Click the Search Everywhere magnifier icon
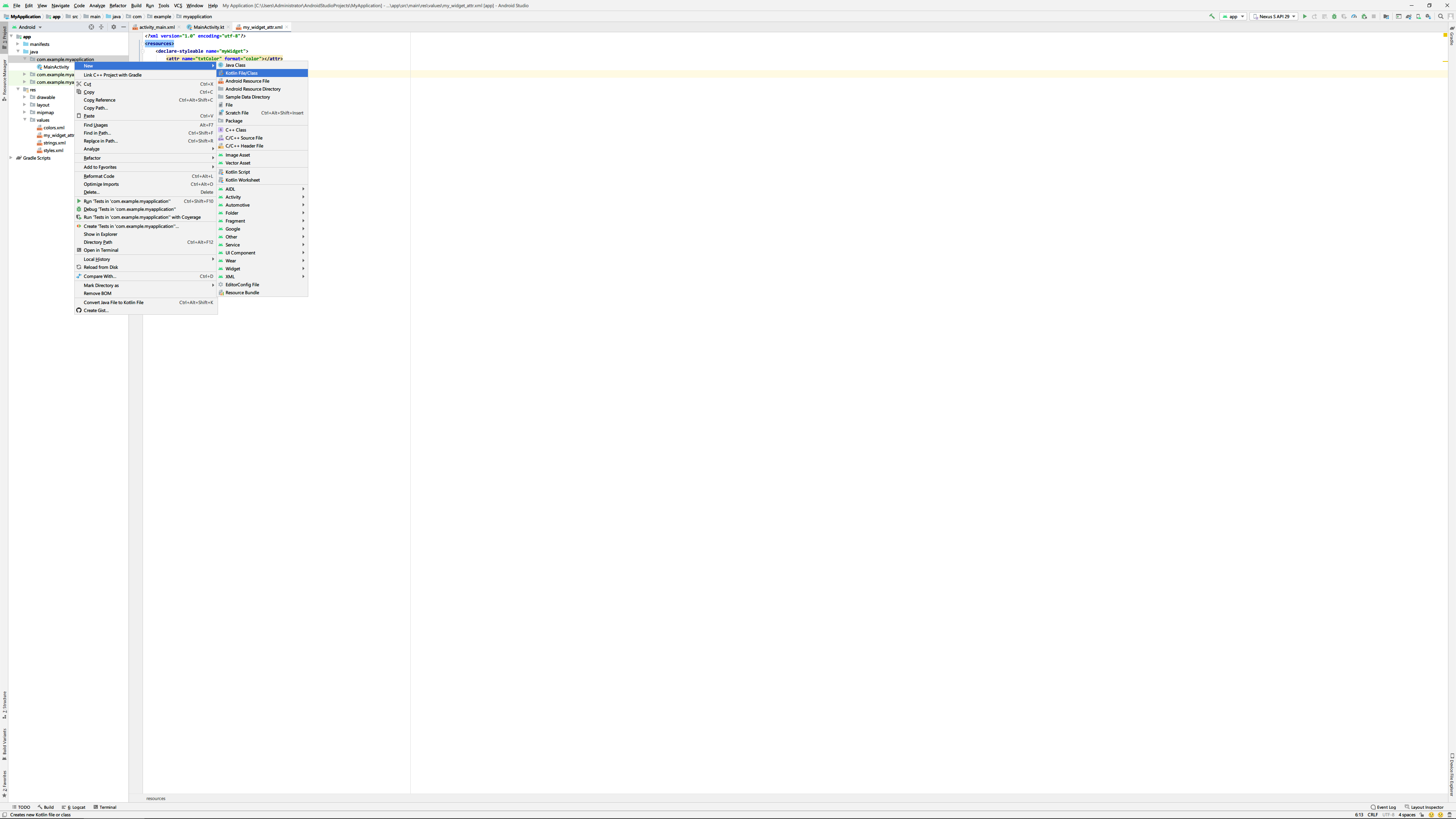Screen dimensions: 1456x819 click(1441, 16)
